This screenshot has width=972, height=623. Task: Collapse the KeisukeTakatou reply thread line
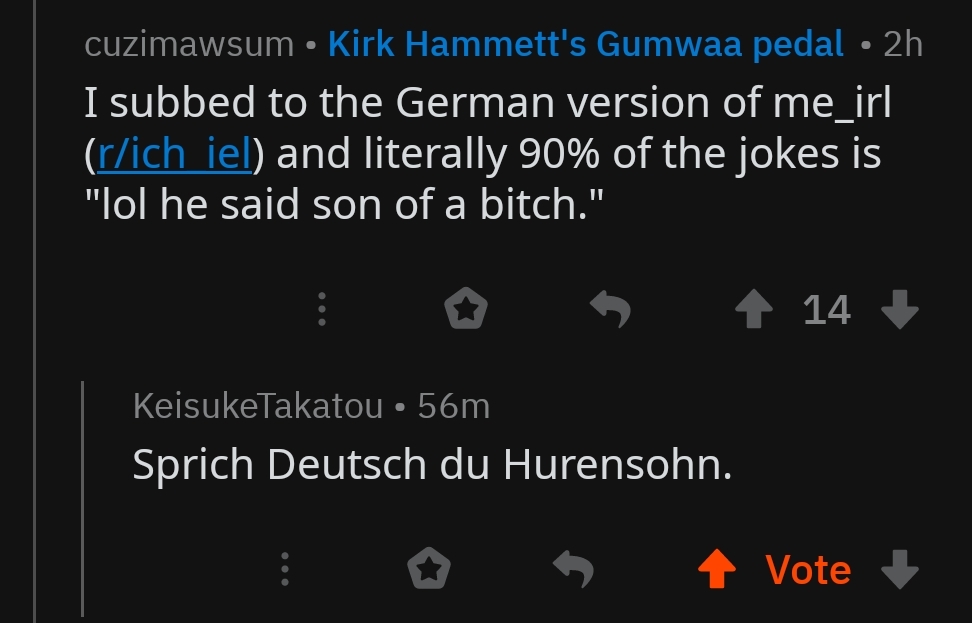[x=83, y=498]
